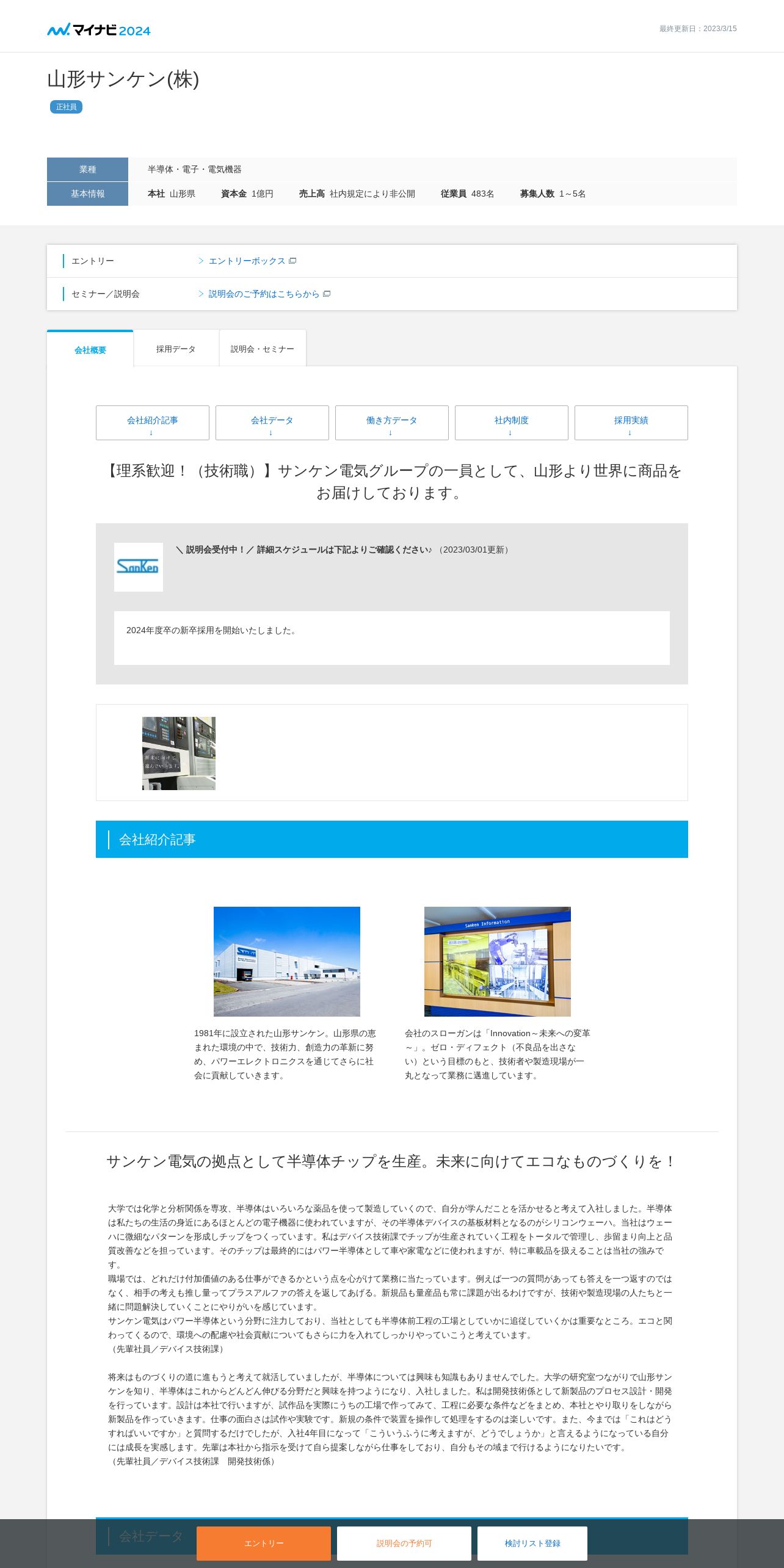Click the Sanken Information display photo
The image size is (784, 1568).
coord(498,962)
